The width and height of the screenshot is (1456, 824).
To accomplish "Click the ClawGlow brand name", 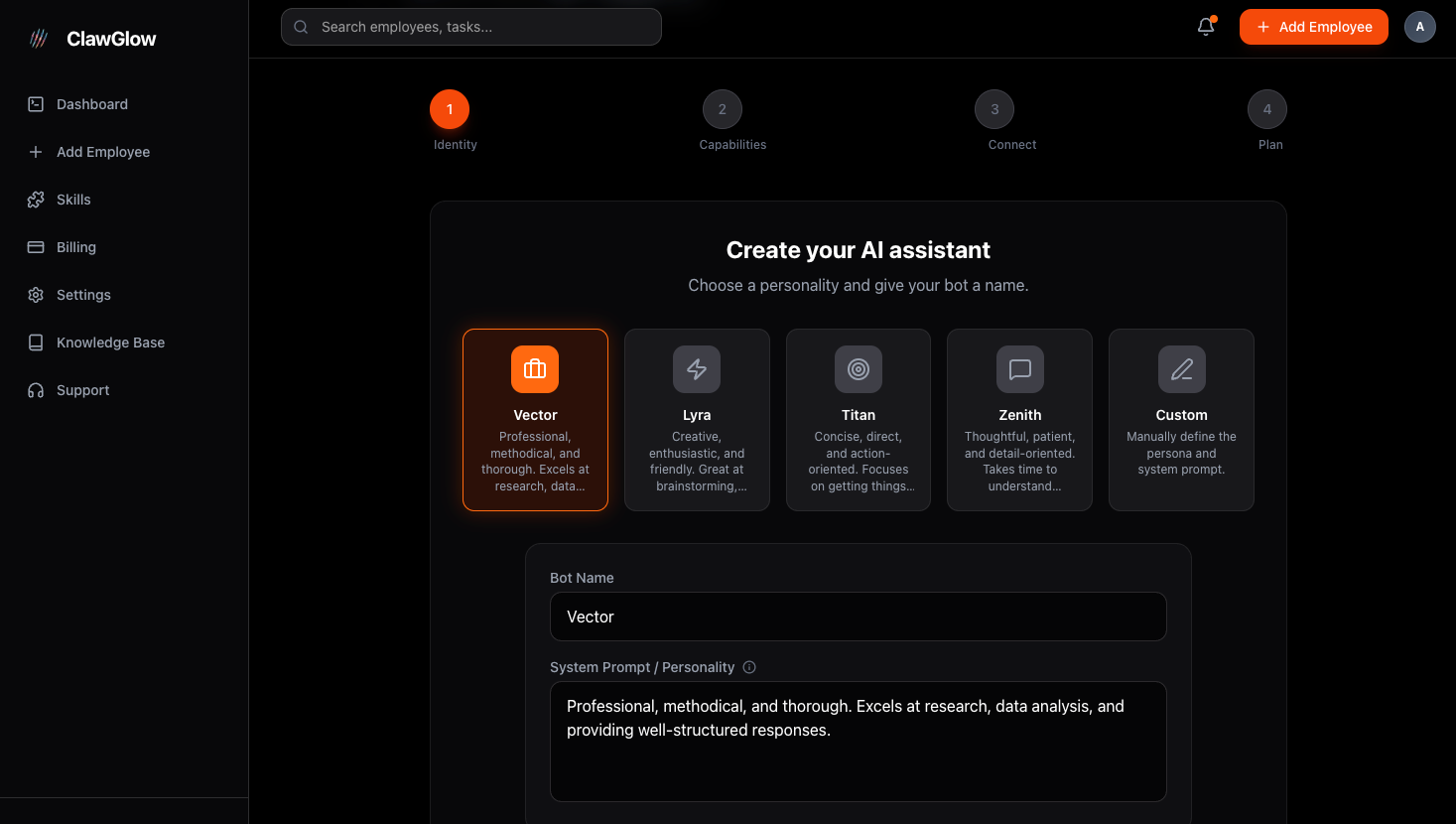I will point(111,39).
